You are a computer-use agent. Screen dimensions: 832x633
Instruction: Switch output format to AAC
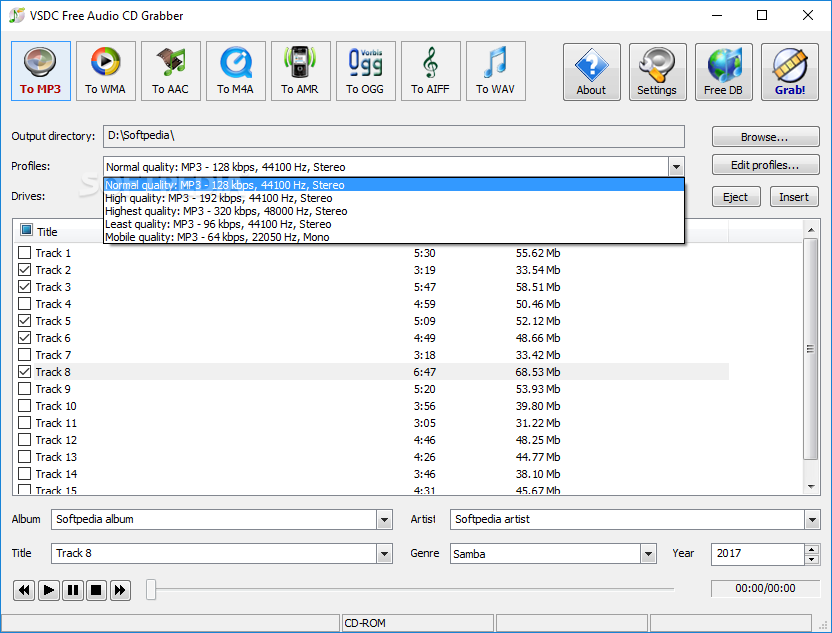click(x=170, y=71)
